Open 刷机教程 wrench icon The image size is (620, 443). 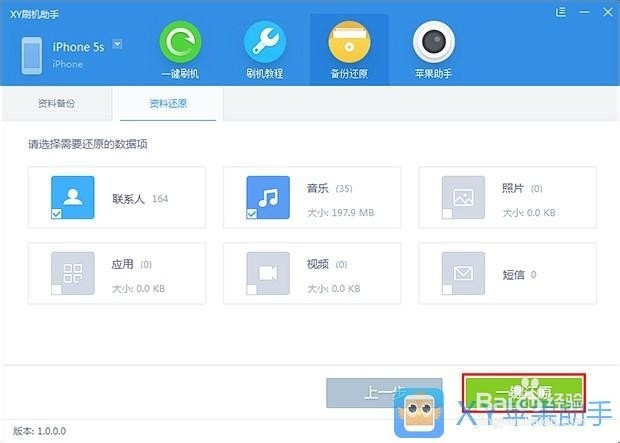[265, 42]
